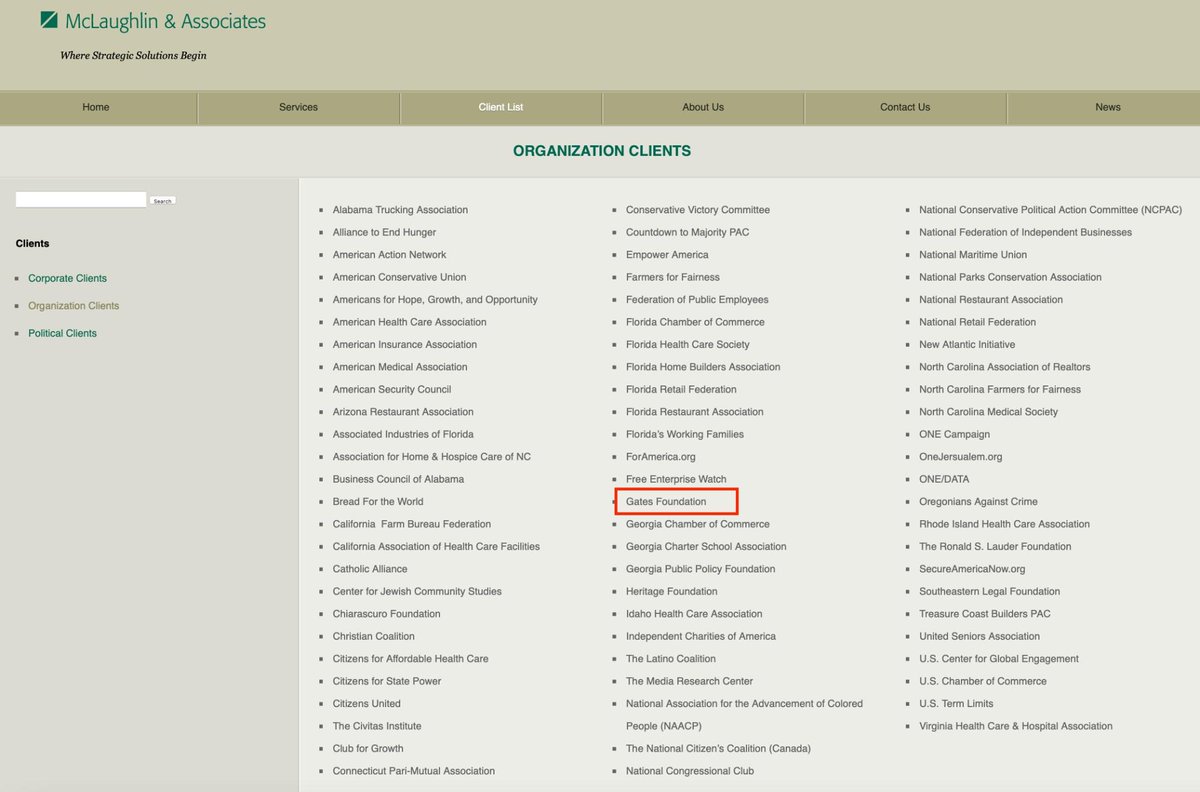Select ForAmerica.org entry
This screenshot has height=792, width=1200.
tap(661, 457)
